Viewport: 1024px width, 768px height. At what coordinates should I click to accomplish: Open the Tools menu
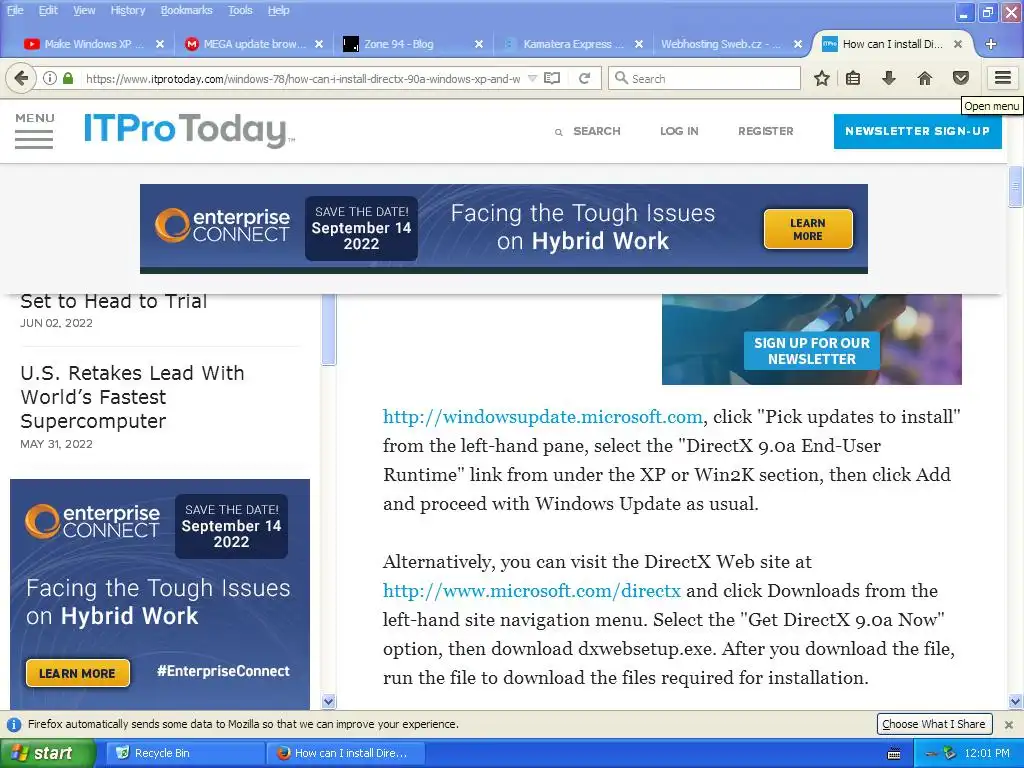pyautogui.click(x=240, y=10)
